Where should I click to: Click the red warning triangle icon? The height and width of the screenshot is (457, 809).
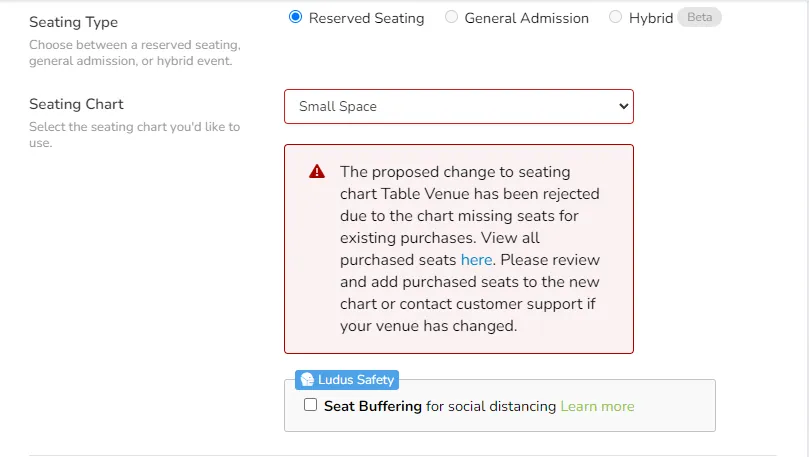pyautogui.click(x=317, y=171)
